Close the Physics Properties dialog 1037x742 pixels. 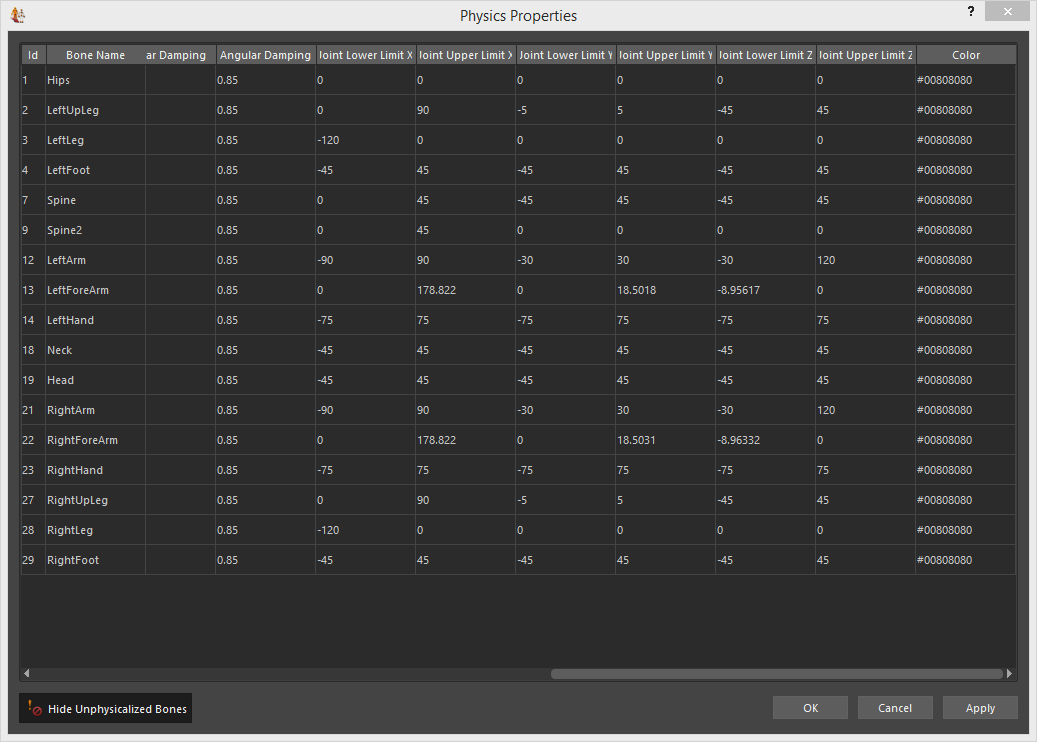(x=1007, y=11)
